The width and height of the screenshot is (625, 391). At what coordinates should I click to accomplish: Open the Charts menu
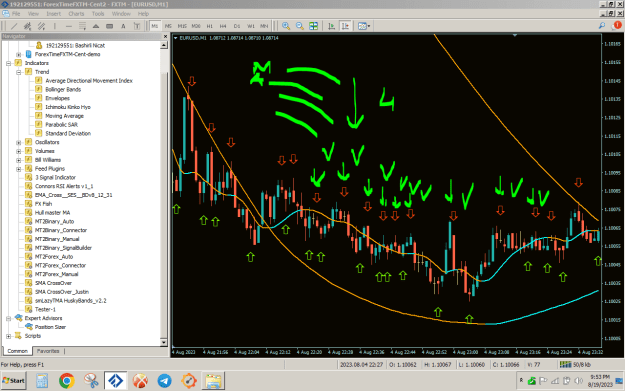(76, 14)
